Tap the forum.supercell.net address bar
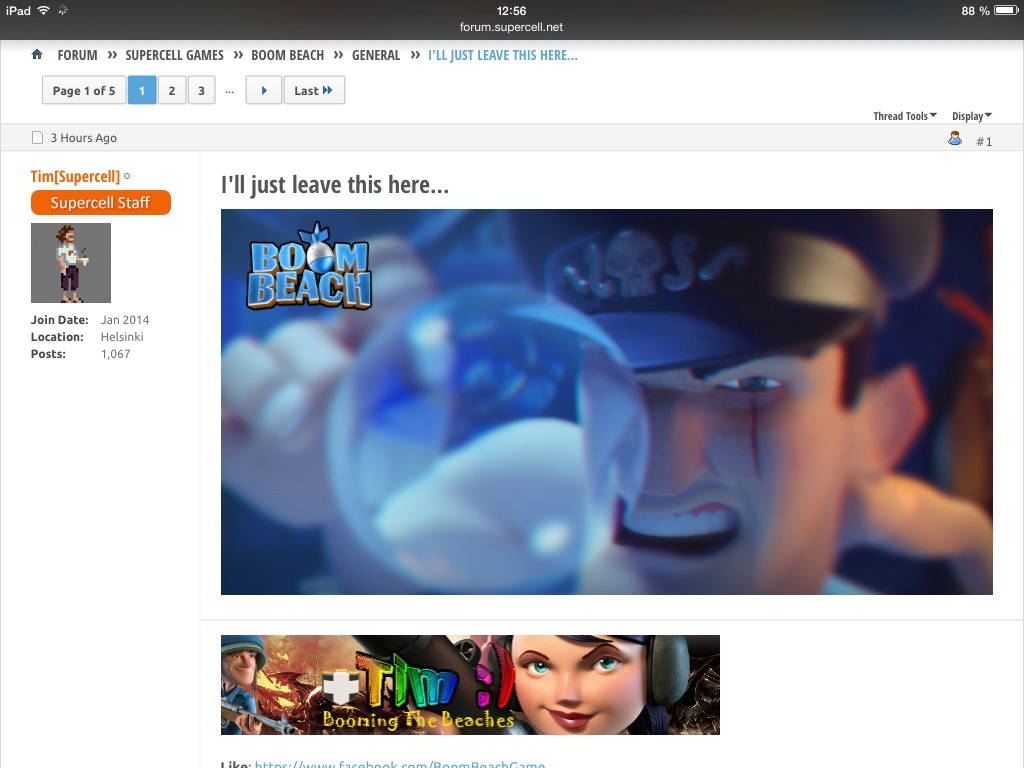Viewport: 1024px width, 768px height. tap(511, 27)
